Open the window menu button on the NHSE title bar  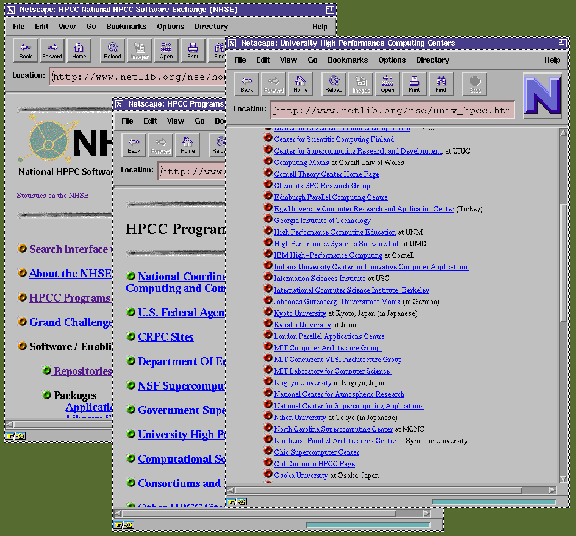pyautogui.click(x=11, y=10)
